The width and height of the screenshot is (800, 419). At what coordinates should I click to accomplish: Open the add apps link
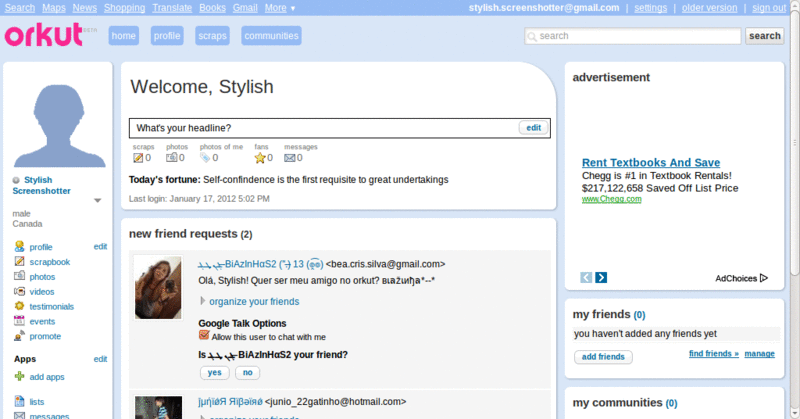click(x=47, y=377)
